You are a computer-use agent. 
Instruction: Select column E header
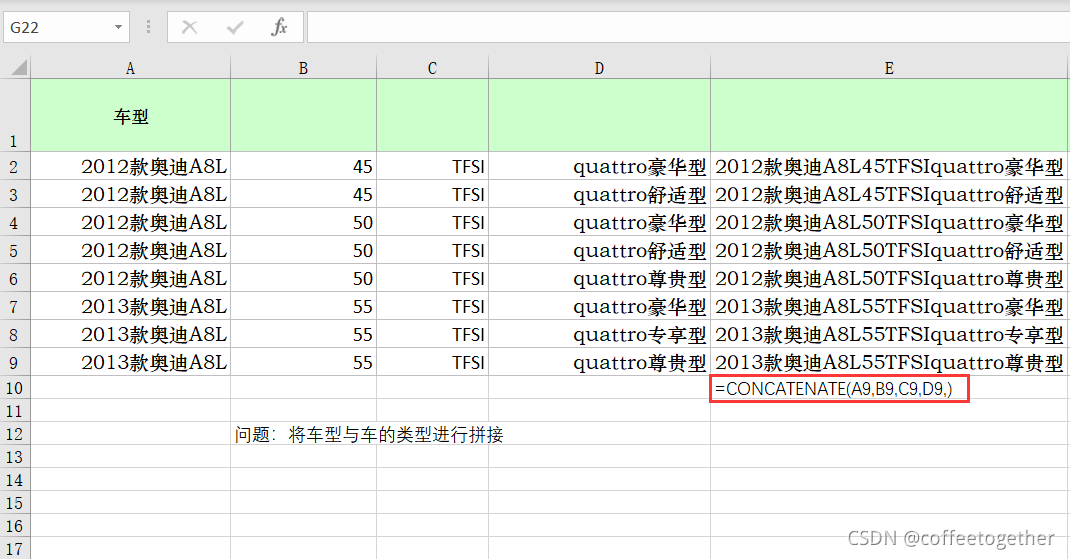[889, 68]
